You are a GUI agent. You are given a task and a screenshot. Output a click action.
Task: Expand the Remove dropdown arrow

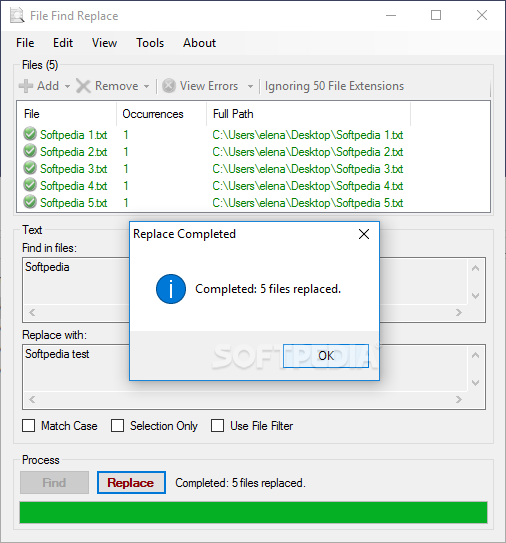click(x=147, y=86)
